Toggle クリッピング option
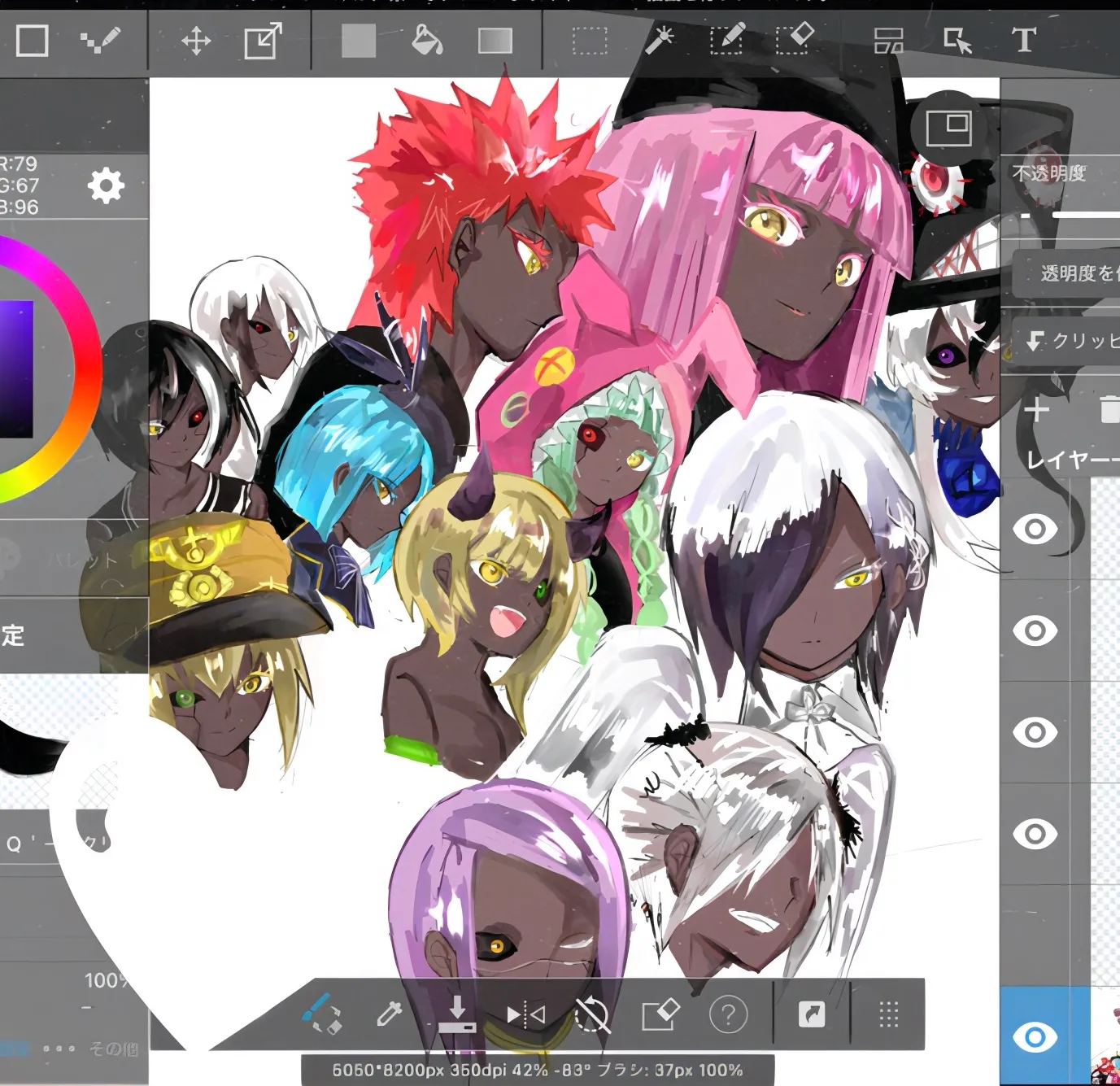This screenshot has width=1120, height=1086. click(1066, 341)
